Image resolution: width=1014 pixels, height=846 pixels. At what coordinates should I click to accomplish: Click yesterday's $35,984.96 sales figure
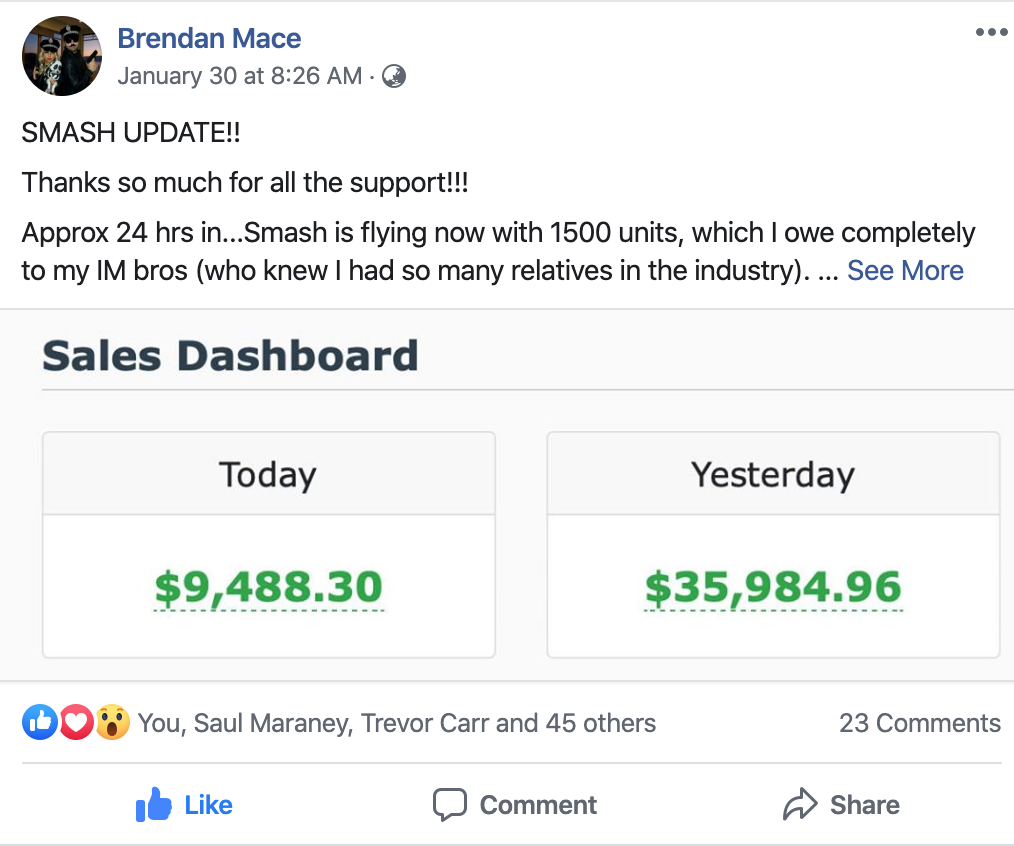(773, 588)
